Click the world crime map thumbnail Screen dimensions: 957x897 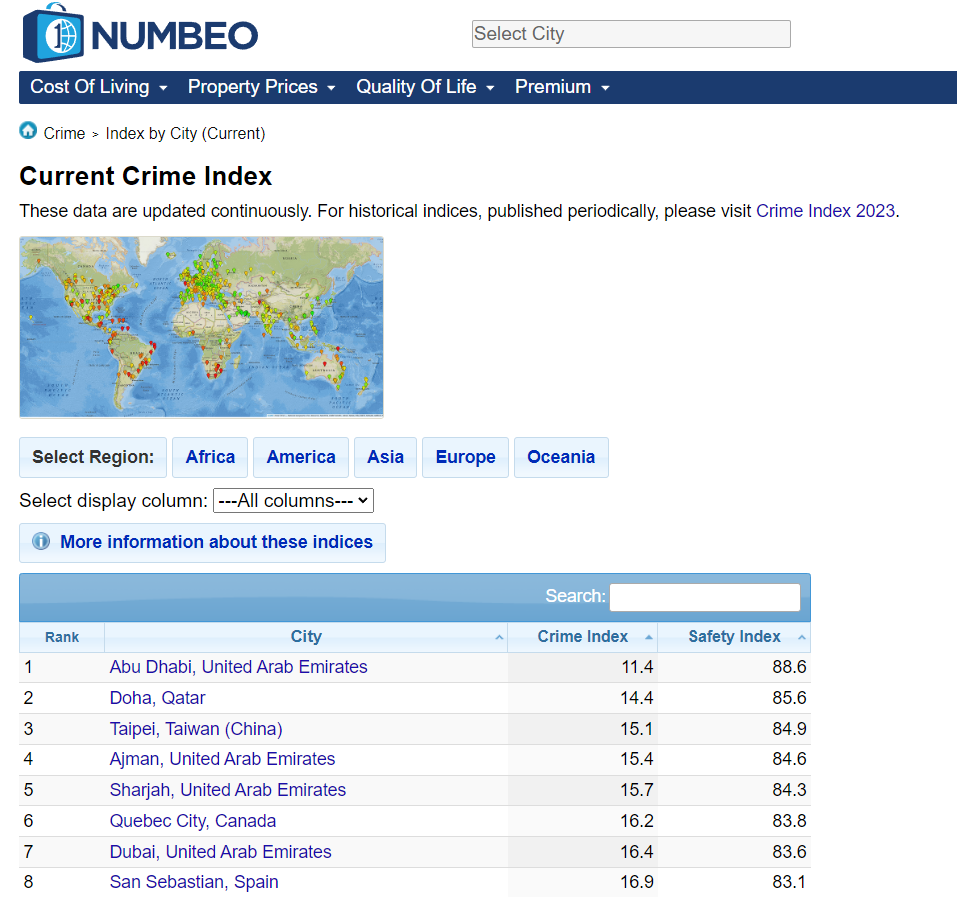coord(201,326)
